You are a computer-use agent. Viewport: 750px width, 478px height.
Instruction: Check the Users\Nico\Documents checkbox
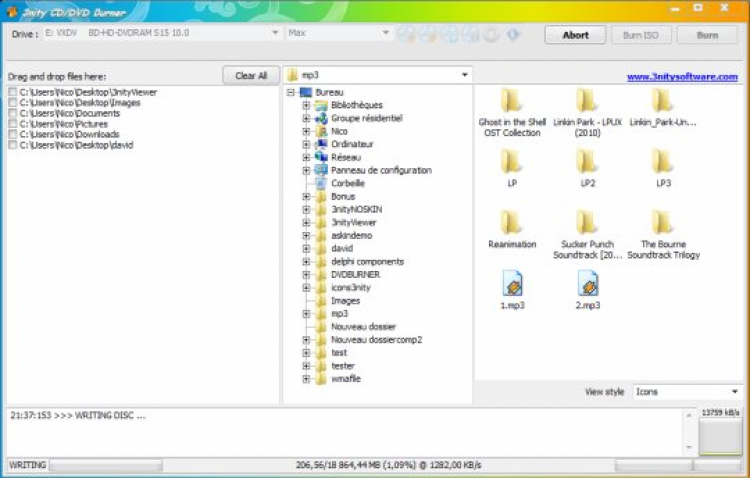click(13, 113)
